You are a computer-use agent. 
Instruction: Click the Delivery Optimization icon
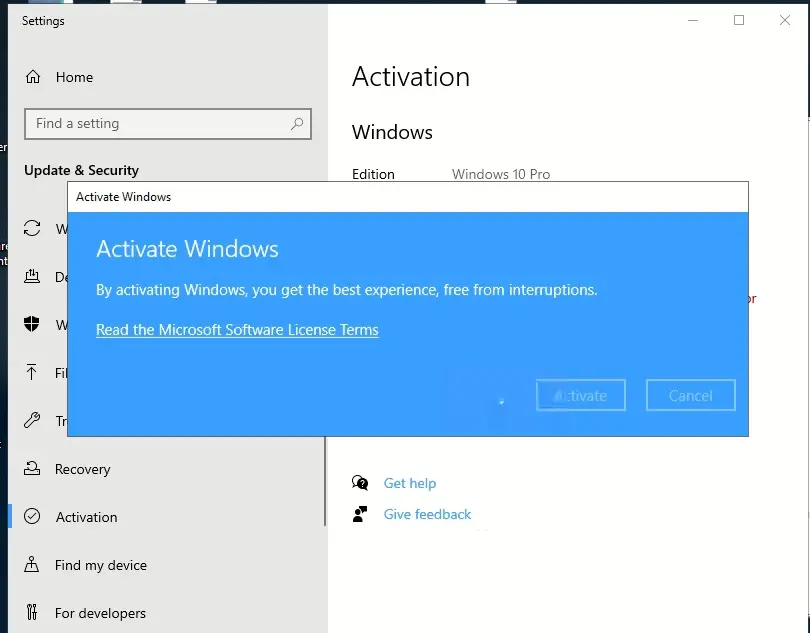point(32,276)
